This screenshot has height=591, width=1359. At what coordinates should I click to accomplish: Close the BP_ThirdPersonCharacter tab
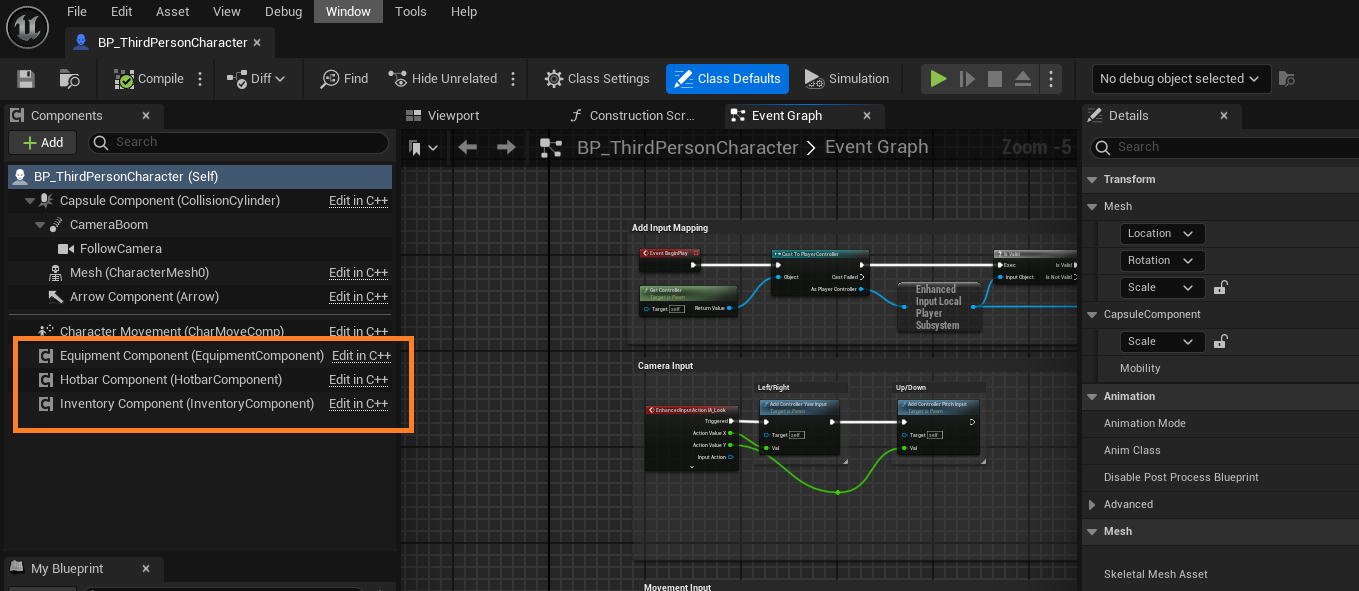[257, 43]
